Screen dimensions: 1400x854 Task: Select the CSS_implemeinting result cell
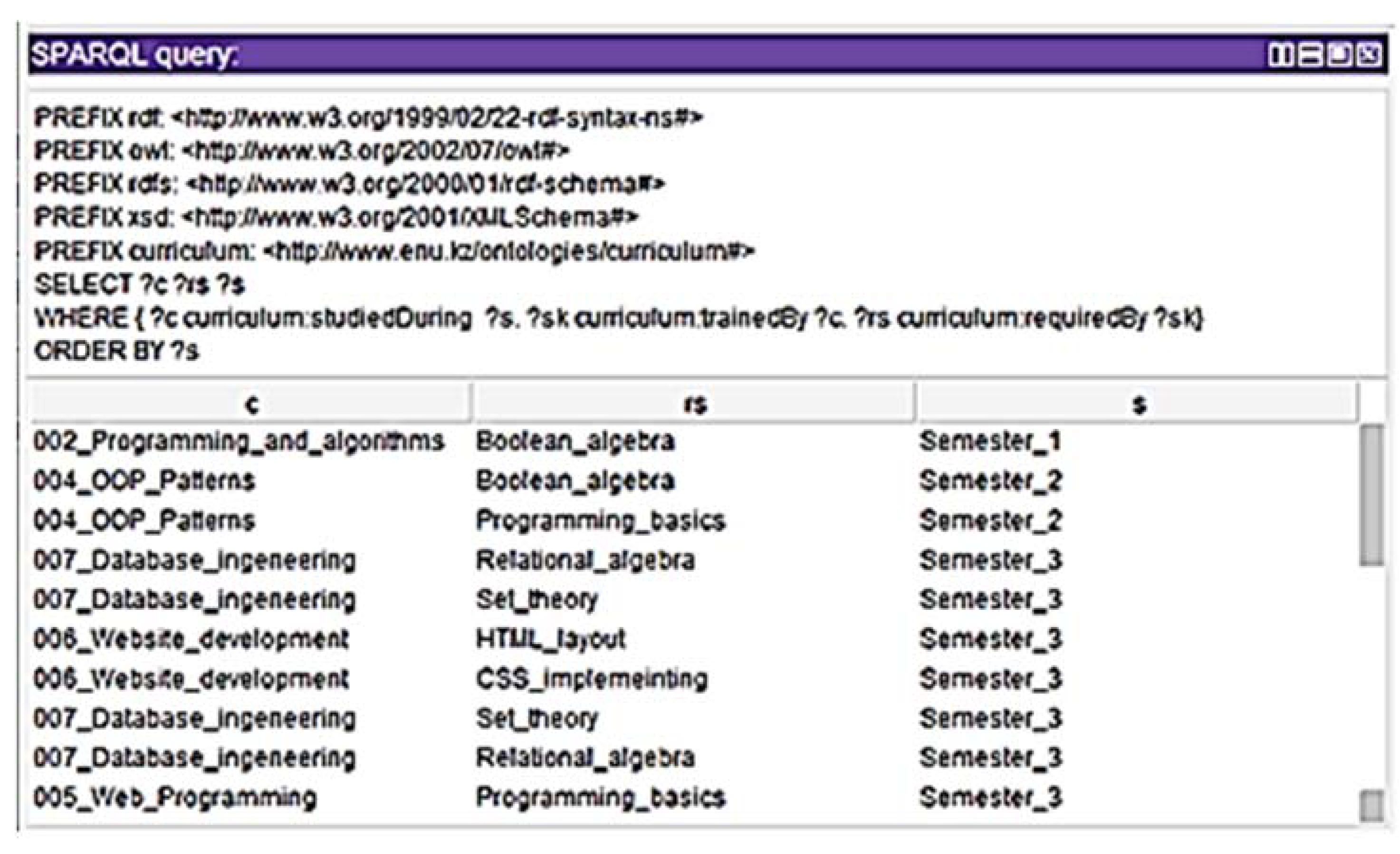(x=592, y=679)
